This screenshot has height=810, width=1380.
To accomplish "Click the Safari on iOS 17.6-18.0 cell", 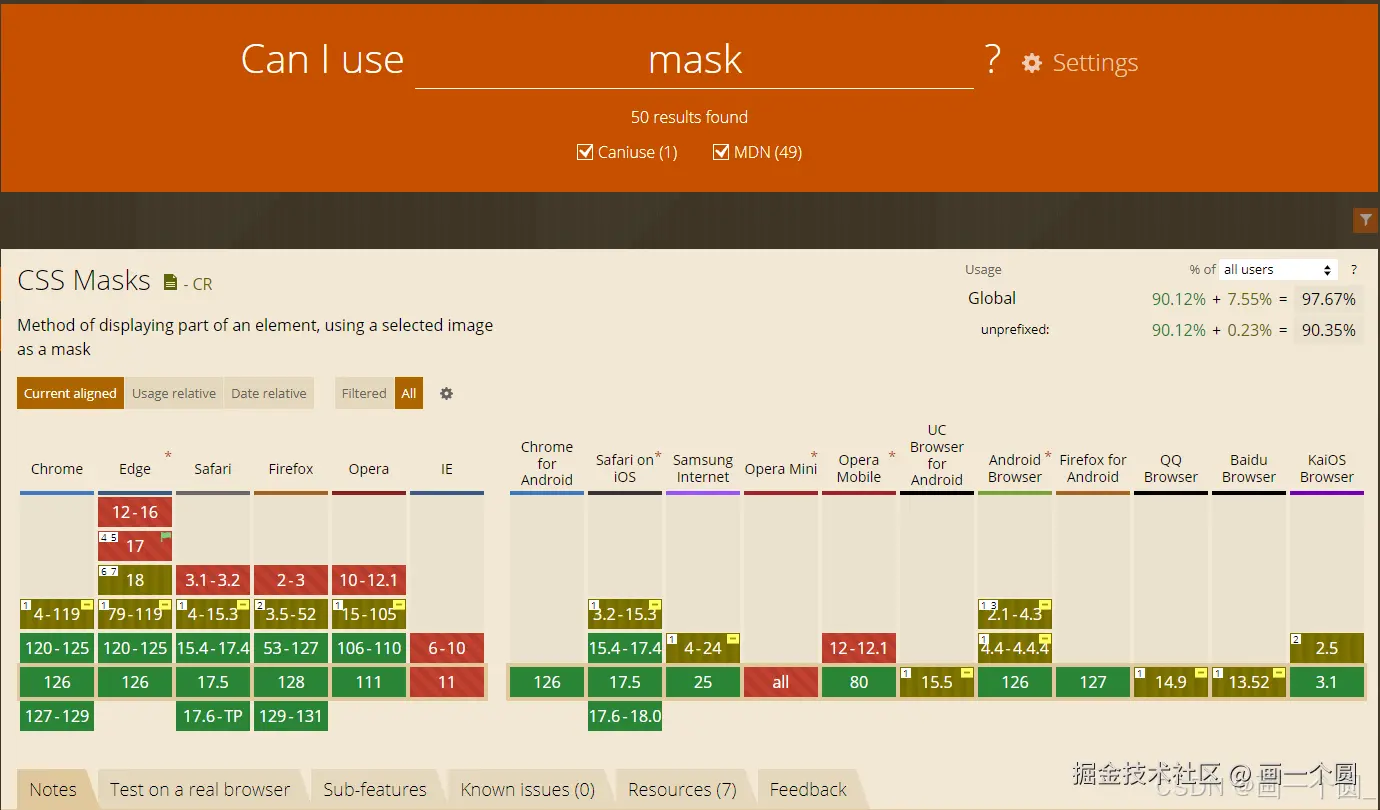I will point(625,716).
